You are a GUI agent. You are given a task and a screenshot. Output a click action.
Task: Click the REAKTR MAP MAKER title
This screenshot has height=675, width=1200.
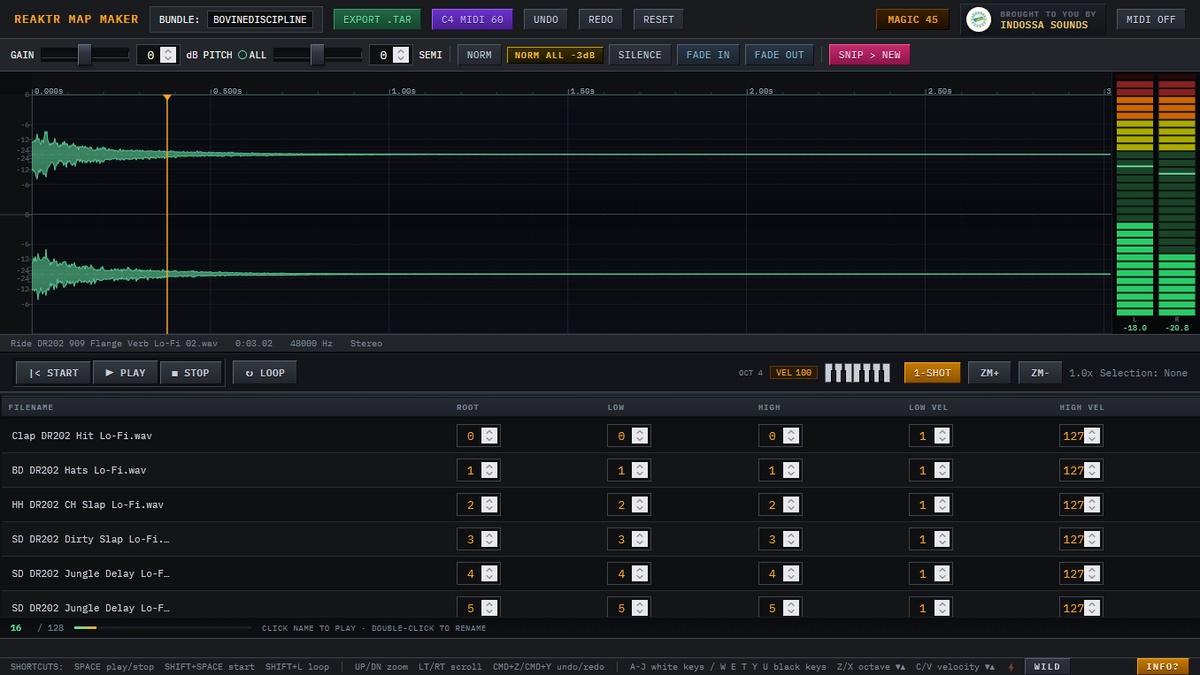pos(76,20)
